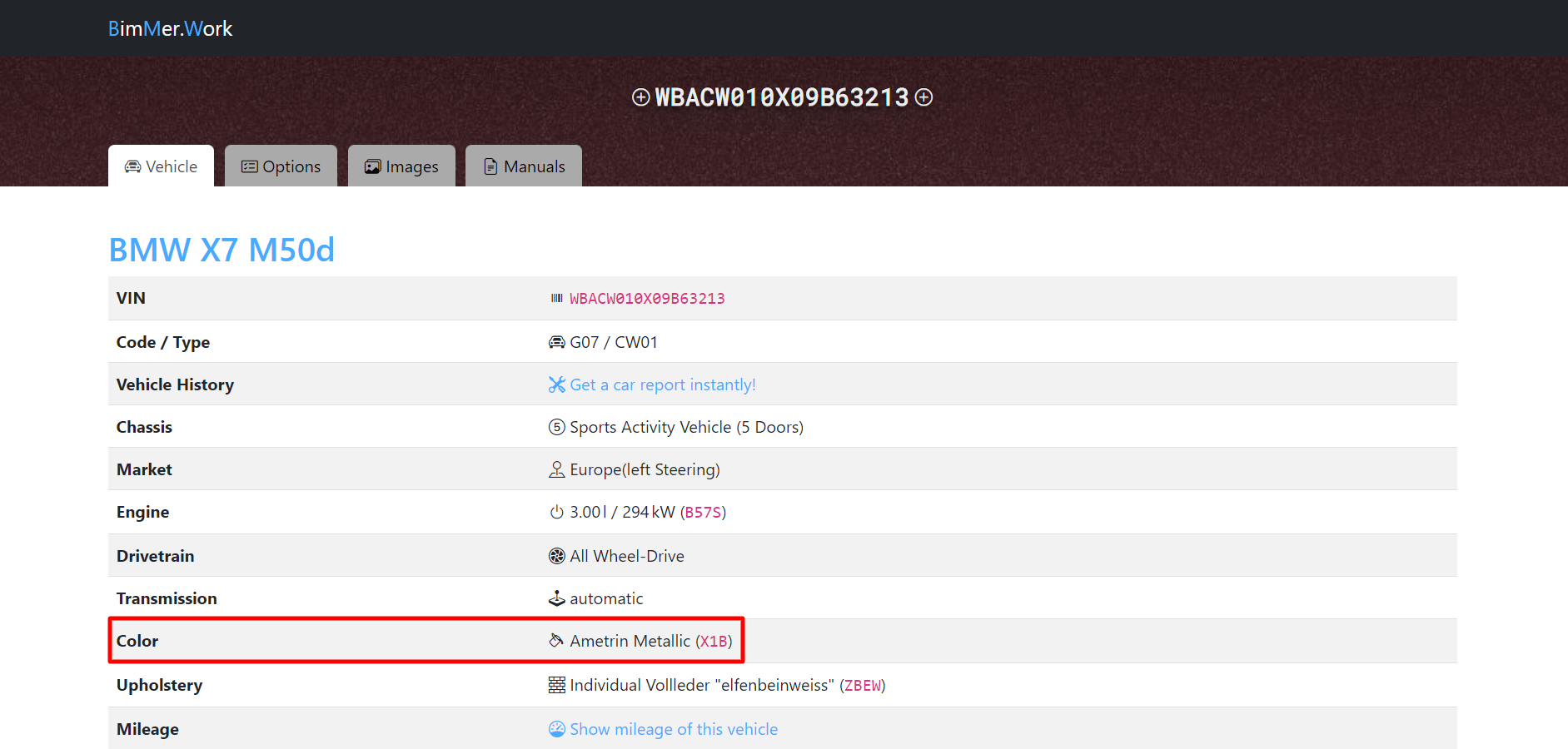The image size is (1568, 749).
Task: Select the All Wheel-Drive text
Action: (627, 556)
